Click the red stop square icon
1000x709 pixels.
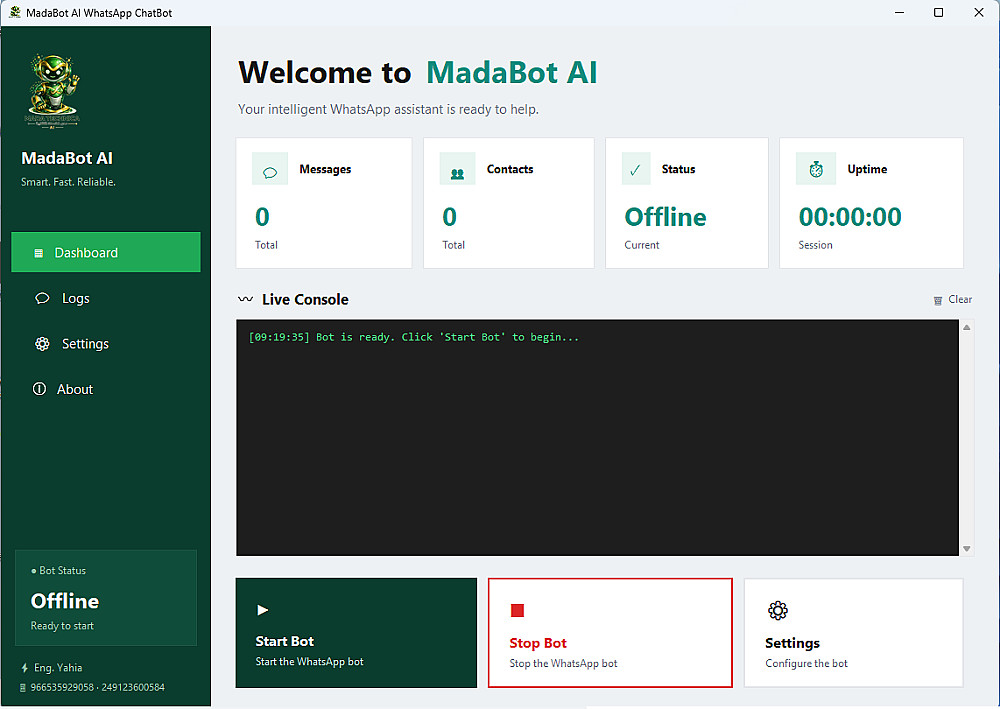click(517, 610)
